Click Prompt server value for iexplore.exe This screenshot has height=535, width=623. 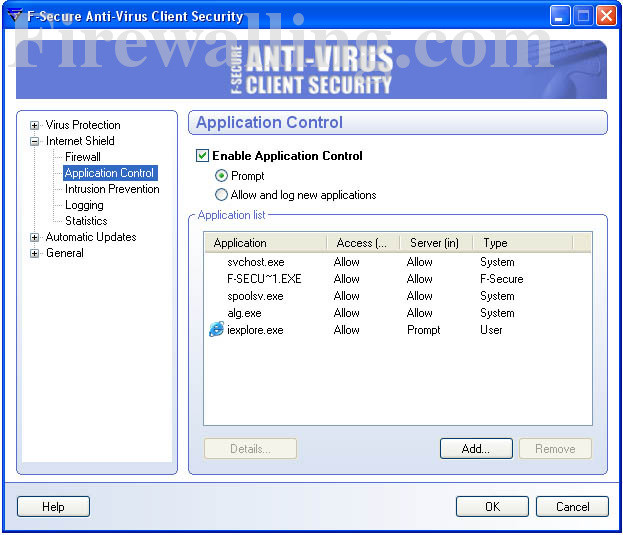pos(424,330)
